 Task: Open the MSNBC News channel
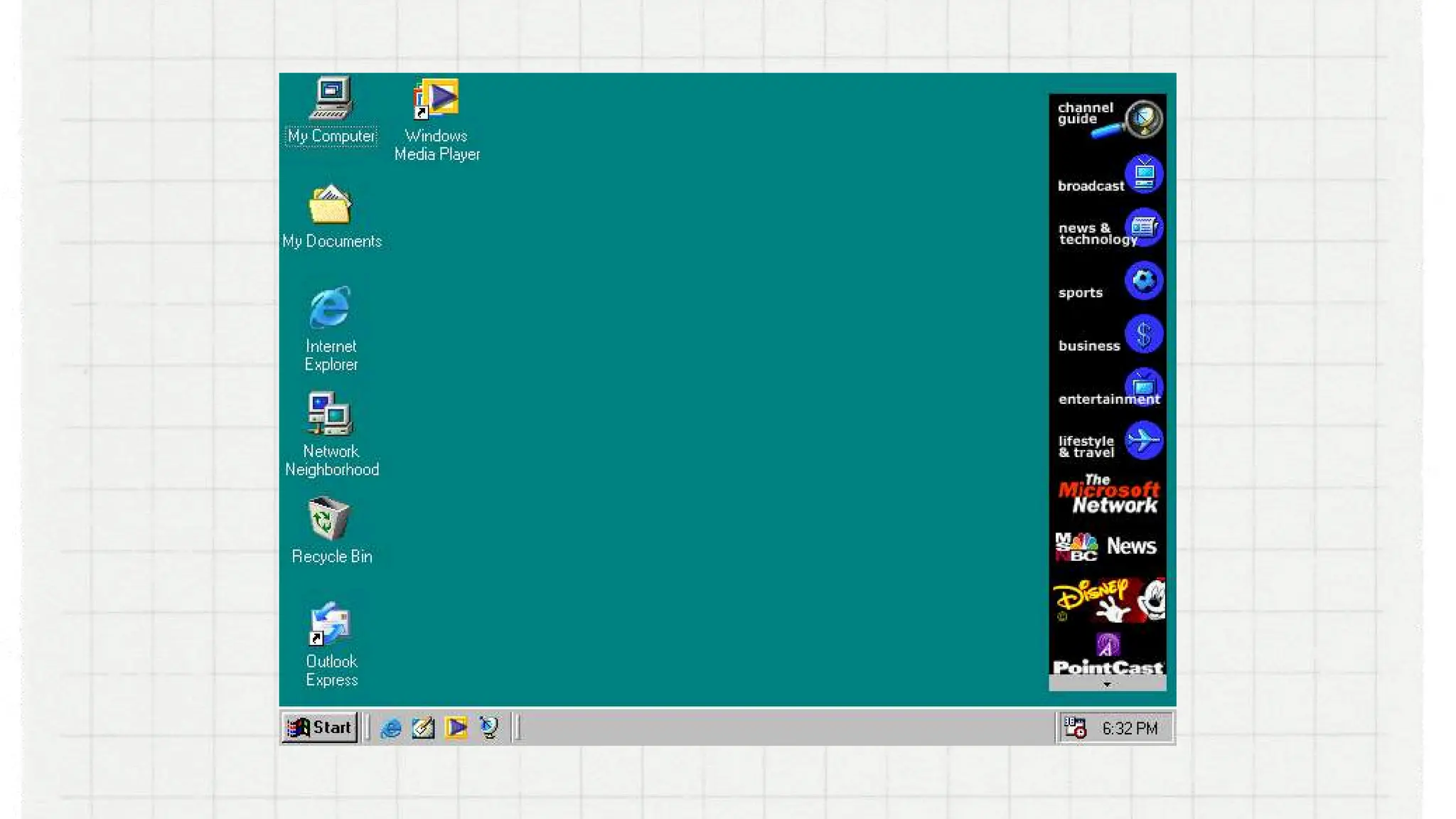(x=1108, y=547)
